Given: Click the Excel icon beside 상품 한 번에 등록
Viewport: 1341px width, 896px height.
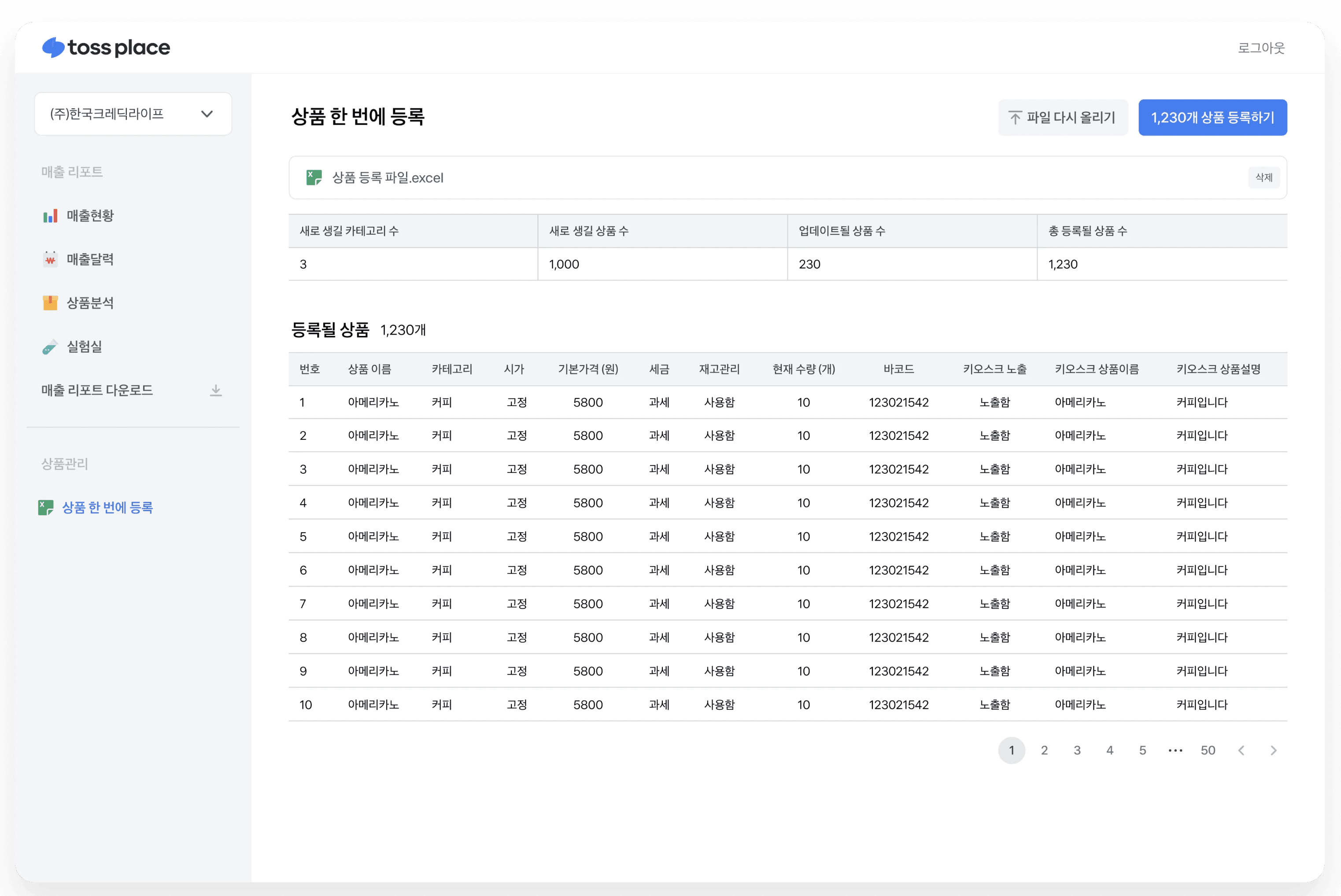Looking at the screenshot, I should point(46,507).
